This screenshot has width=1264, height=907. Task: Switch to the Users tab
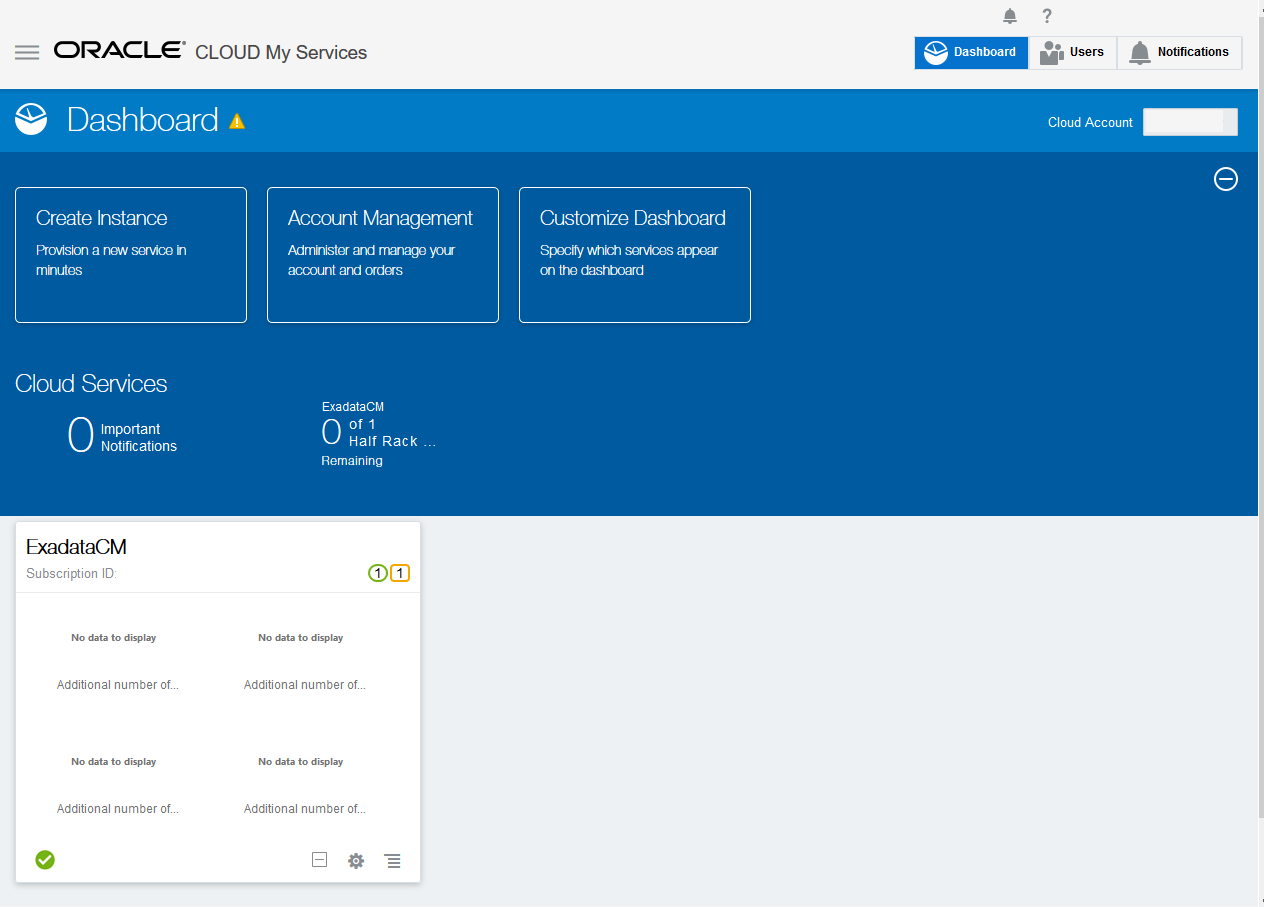1073,52
